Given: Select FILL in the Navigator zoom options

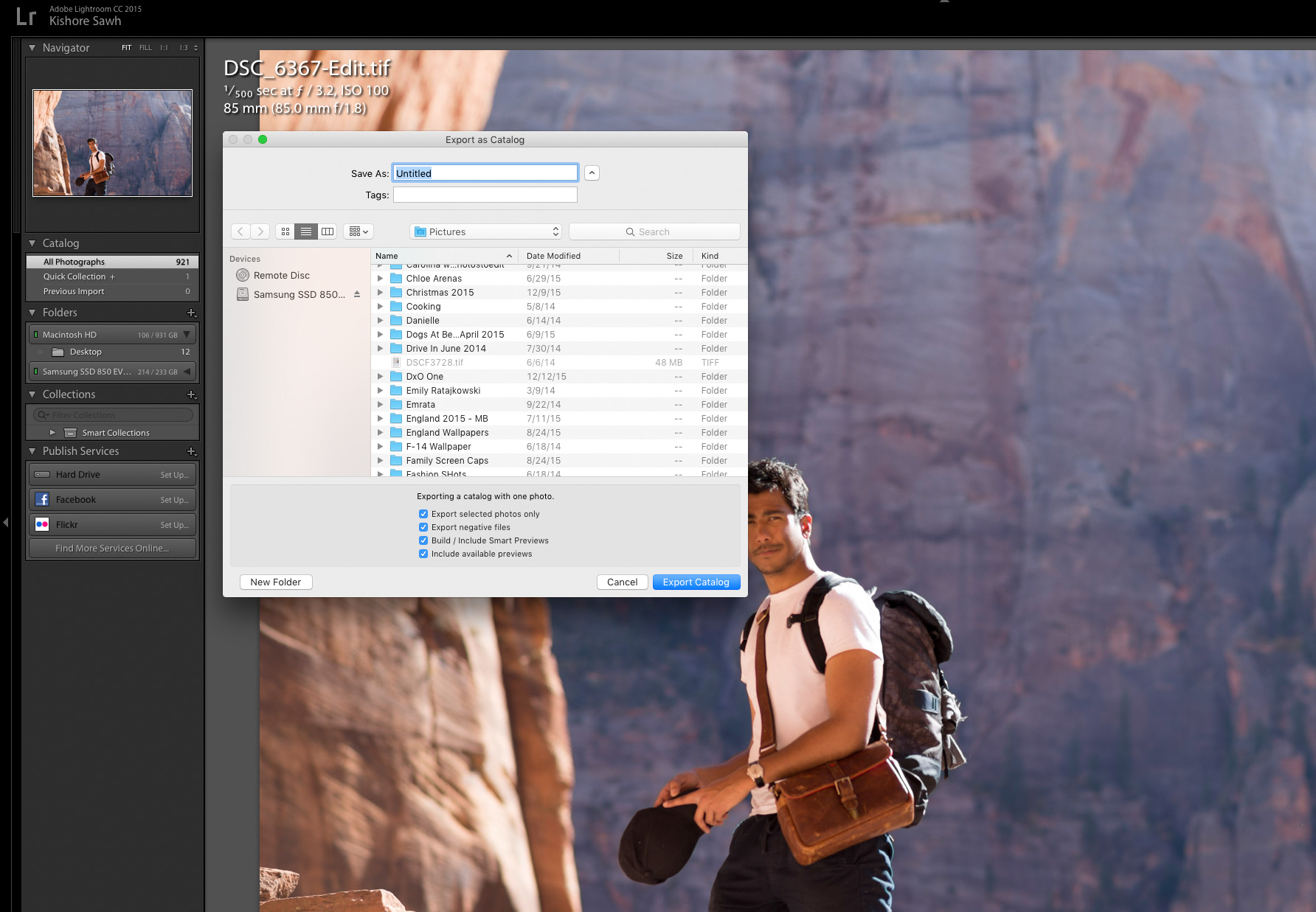Looking at the screenshot, I should point(145,47).
